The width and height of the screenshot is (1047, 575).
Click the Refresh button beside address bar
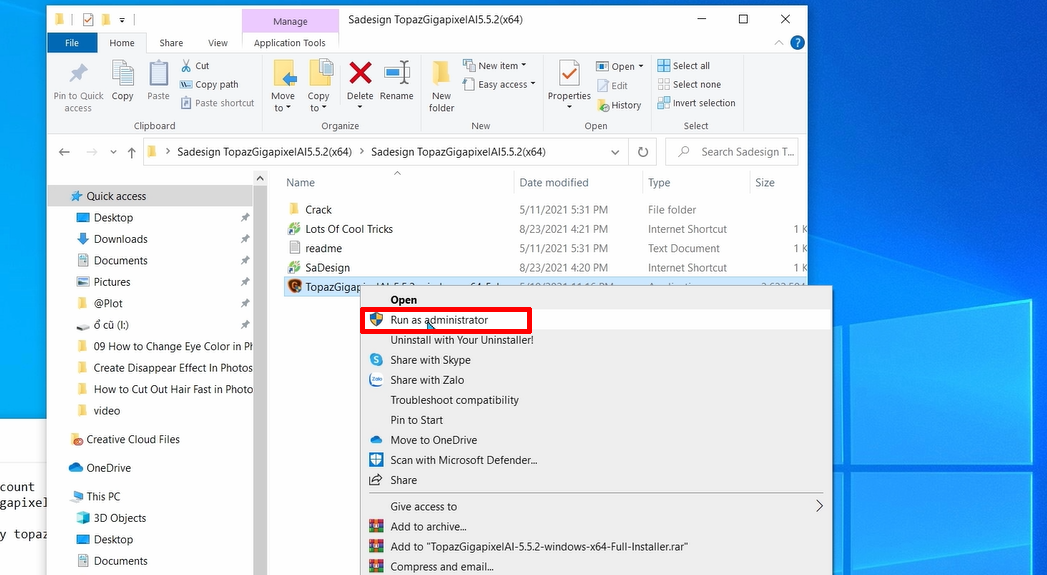point(642,152)
